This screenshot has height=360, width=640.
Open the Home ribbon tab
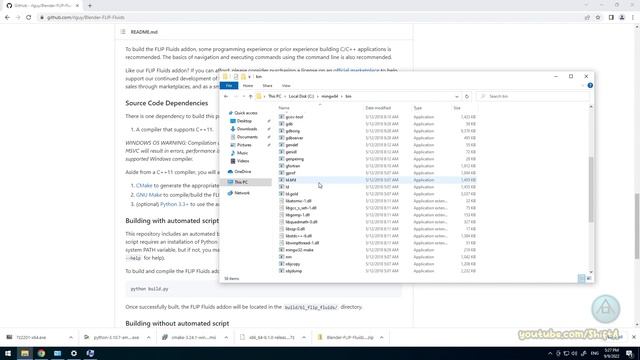tap(248, 86)
